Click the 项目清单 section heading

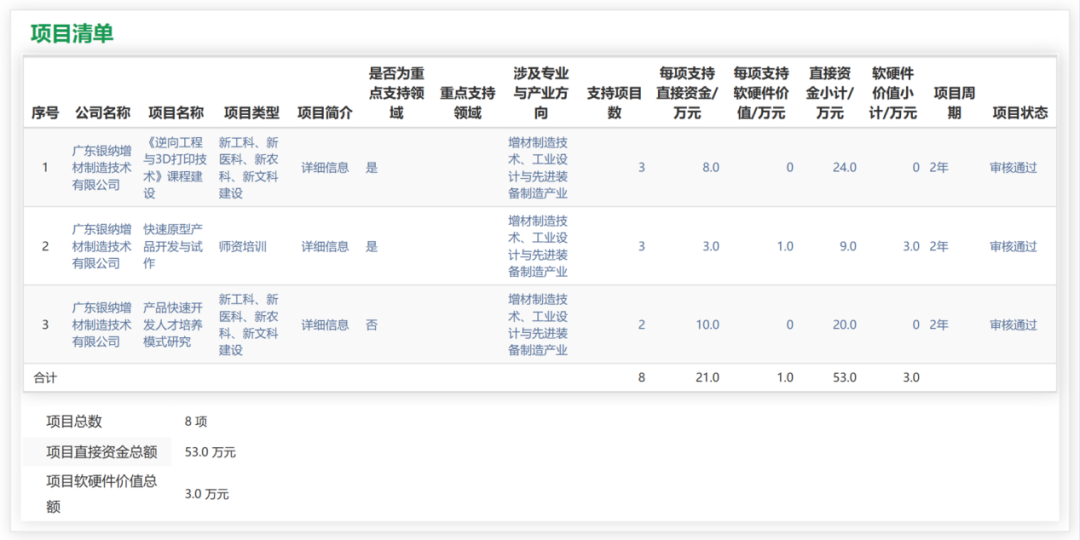coord(72,33)
